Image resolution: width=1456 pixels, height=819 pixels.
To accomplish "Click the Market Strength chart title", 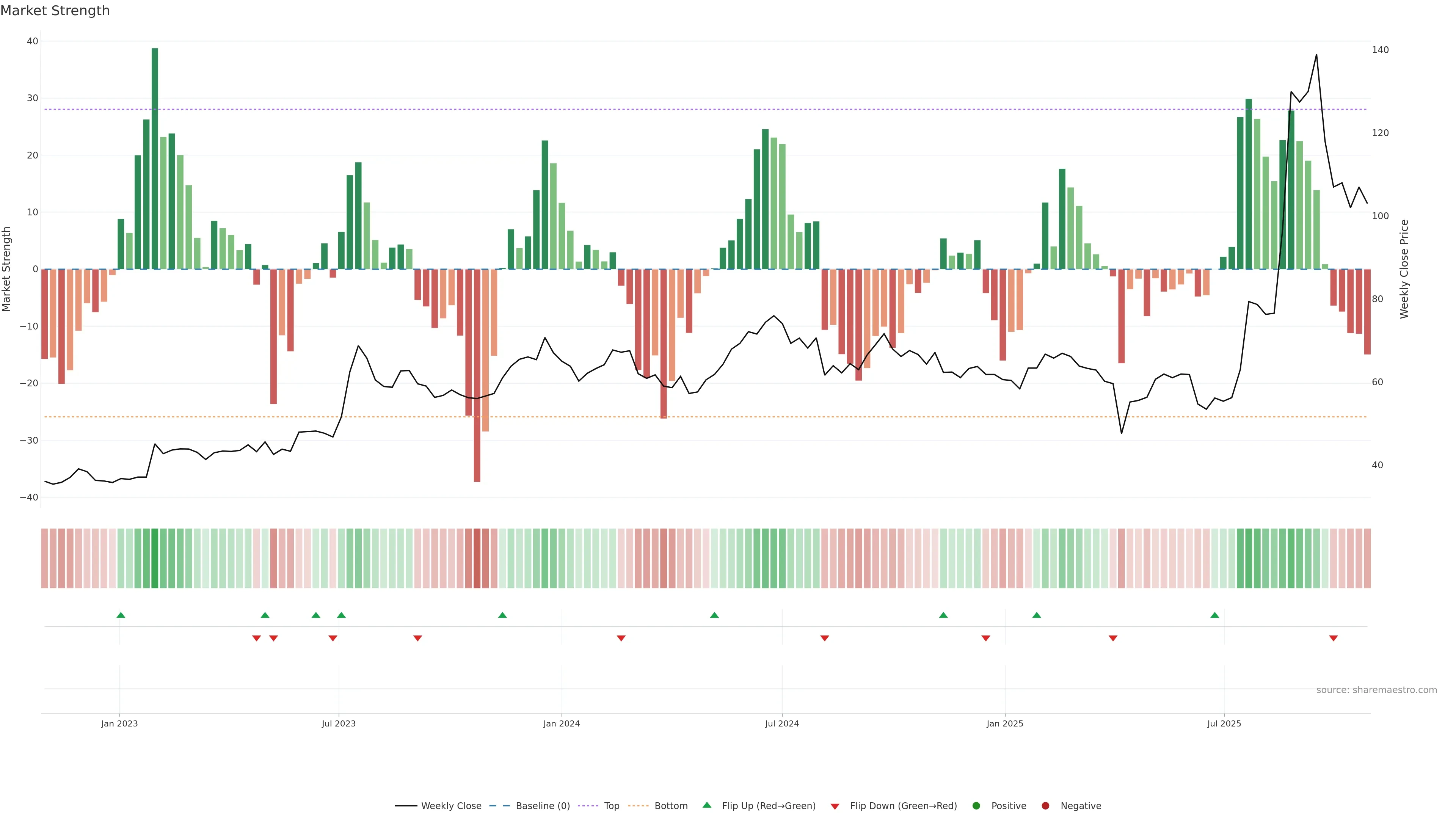I will (x=55, y=11).
